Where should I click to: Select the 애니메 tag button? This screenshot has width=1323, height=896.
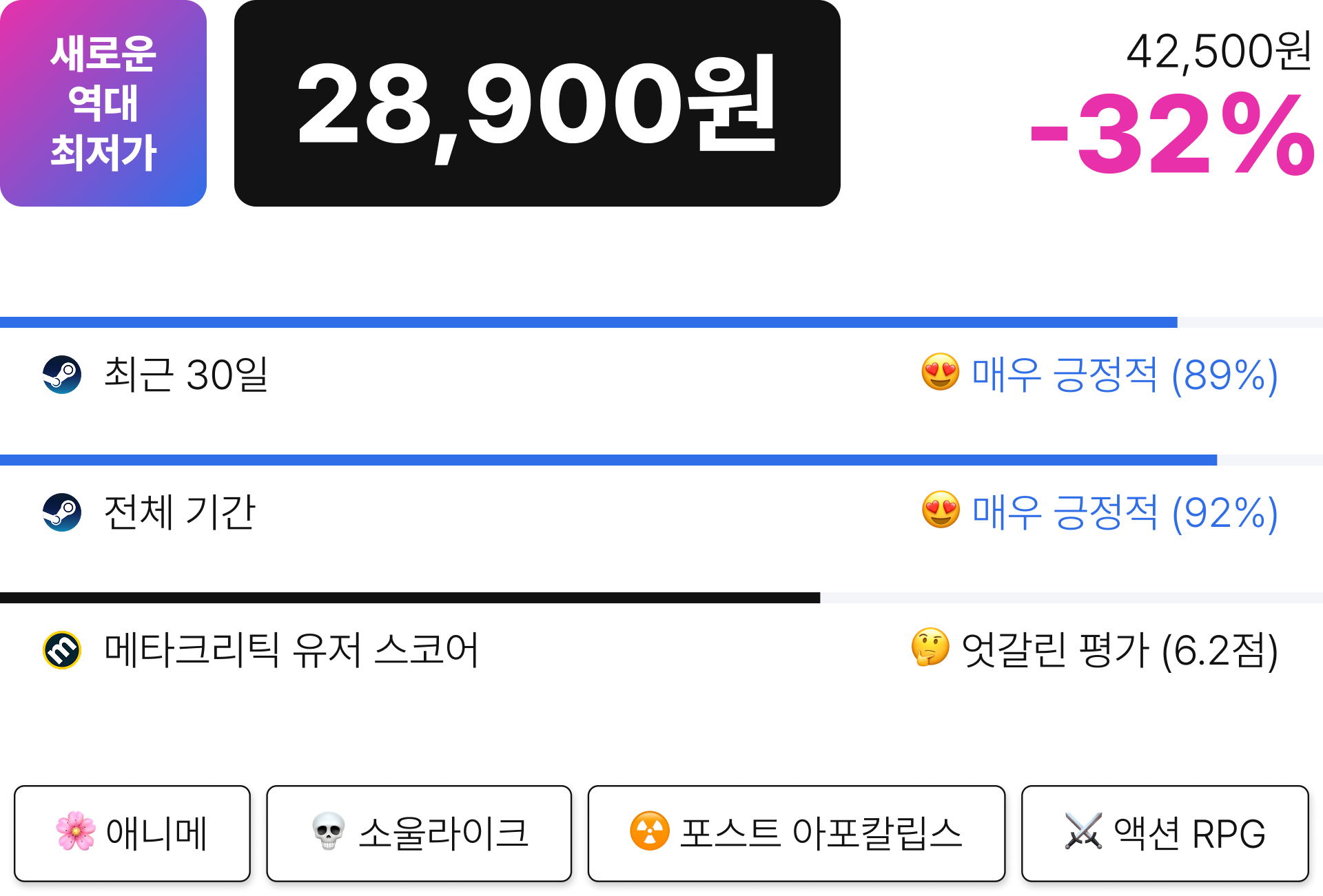(x=132, y=833)
